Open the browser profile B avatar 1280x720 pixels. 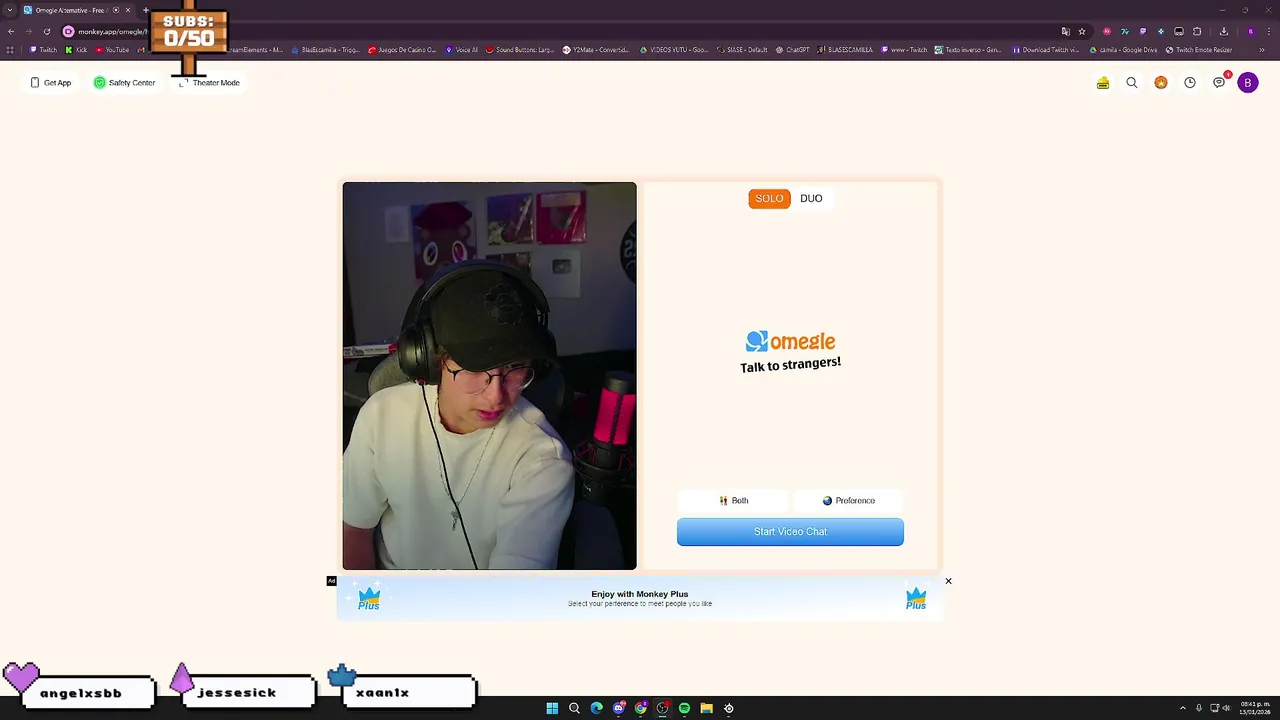coord(1250,31)
